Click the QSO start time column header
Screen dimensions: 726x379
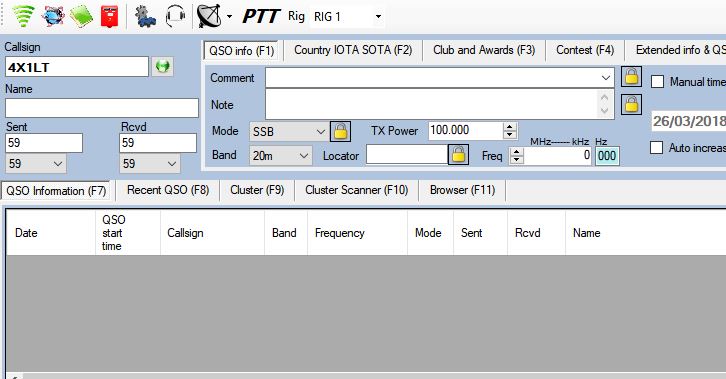pyautogui.click(x=128, y=233)
